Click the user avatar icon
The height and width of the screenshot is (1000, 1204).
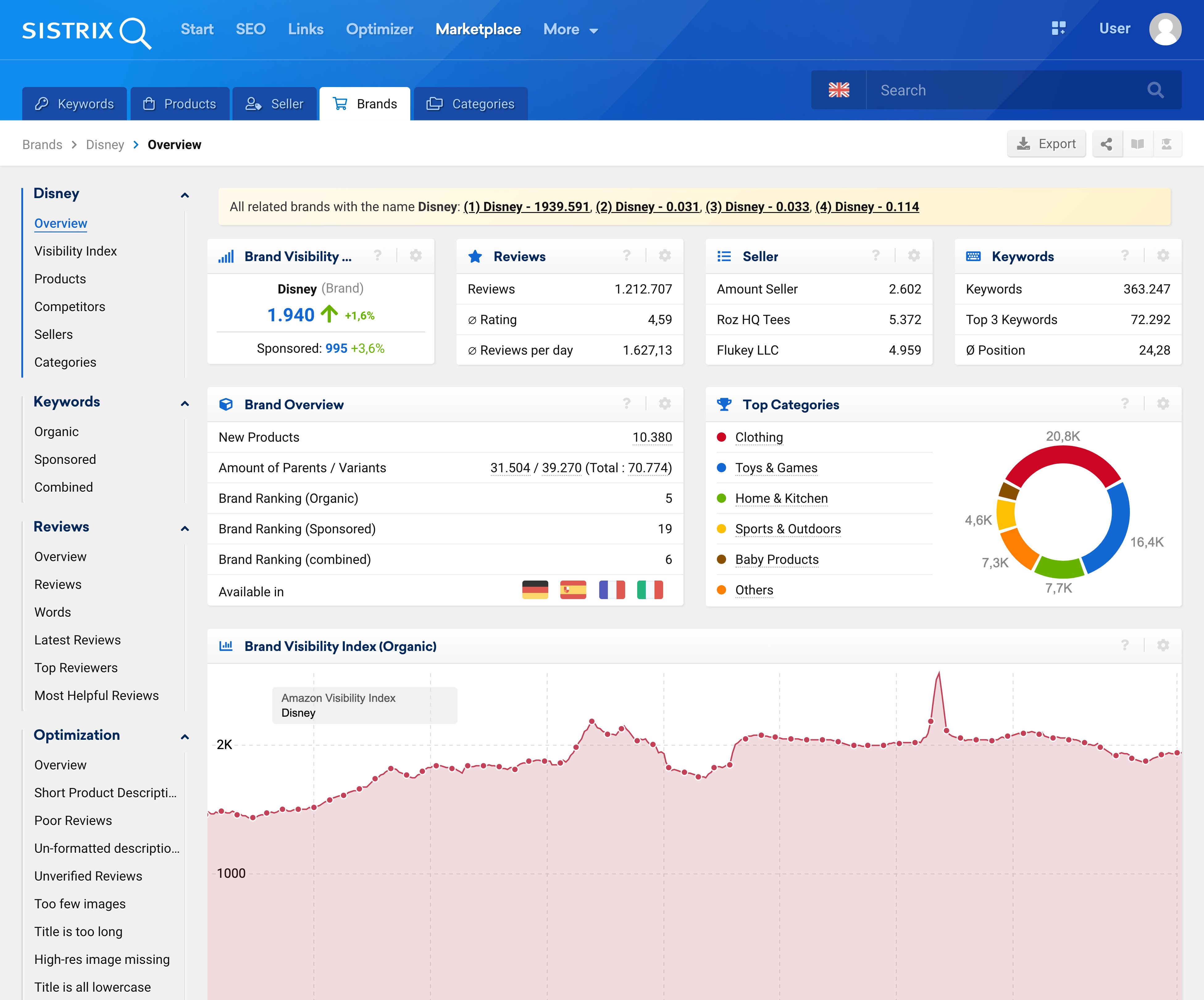[x=1165, y=29]
